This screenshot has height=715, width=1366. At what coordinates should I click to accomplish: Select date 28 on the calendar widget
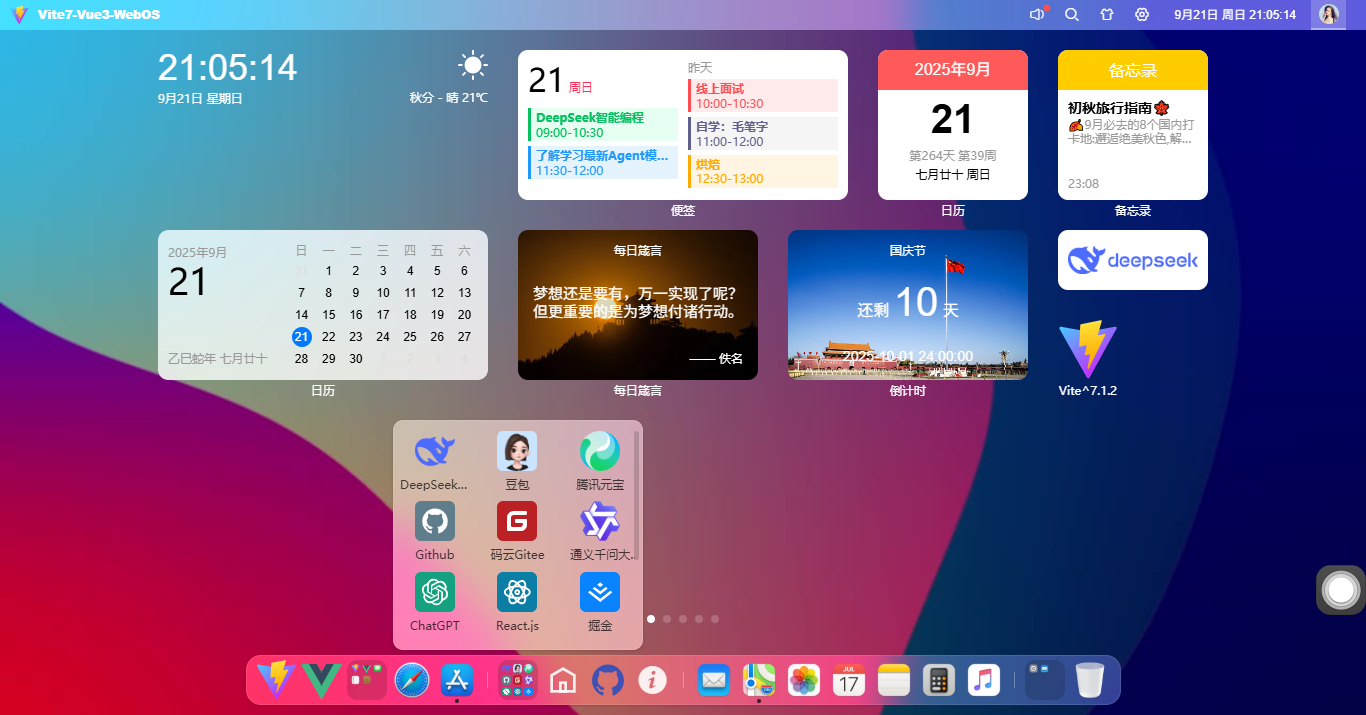(301, 358)
